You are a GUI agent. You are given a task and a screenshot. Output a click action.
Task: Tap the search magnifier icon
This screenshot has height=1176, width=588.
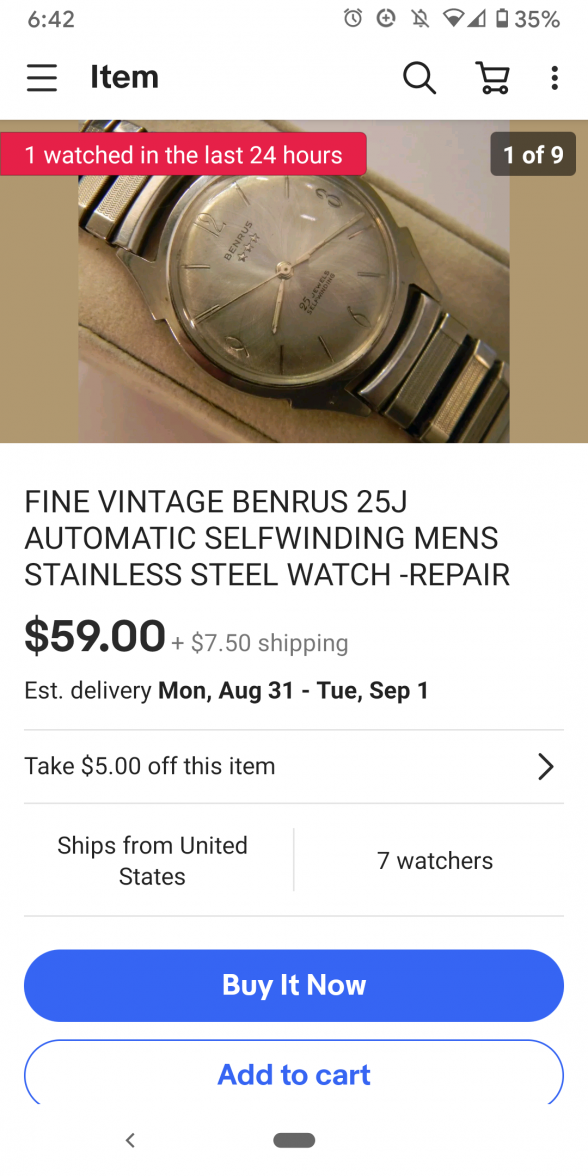pyautogui.click(x=419, y=77)
